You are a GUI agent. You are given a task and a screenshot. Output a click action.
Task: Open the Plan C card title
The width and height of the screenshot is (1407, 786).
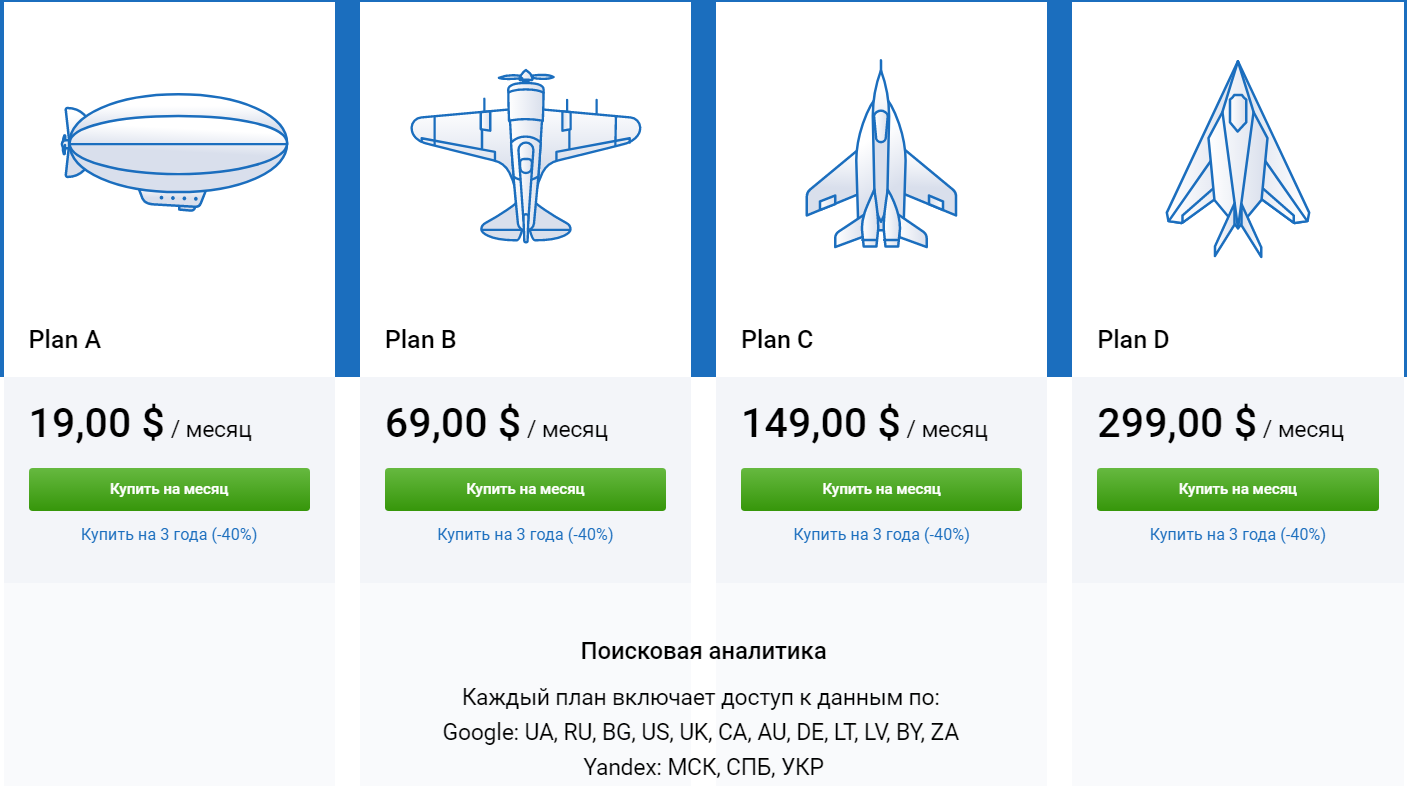(x=777, y=339)
